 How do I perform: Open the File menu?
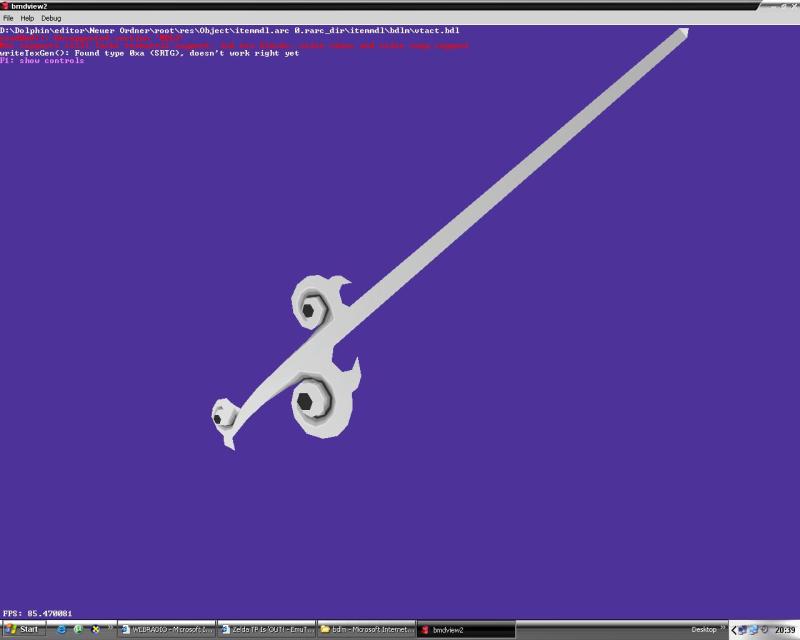(x=8, y=18)
